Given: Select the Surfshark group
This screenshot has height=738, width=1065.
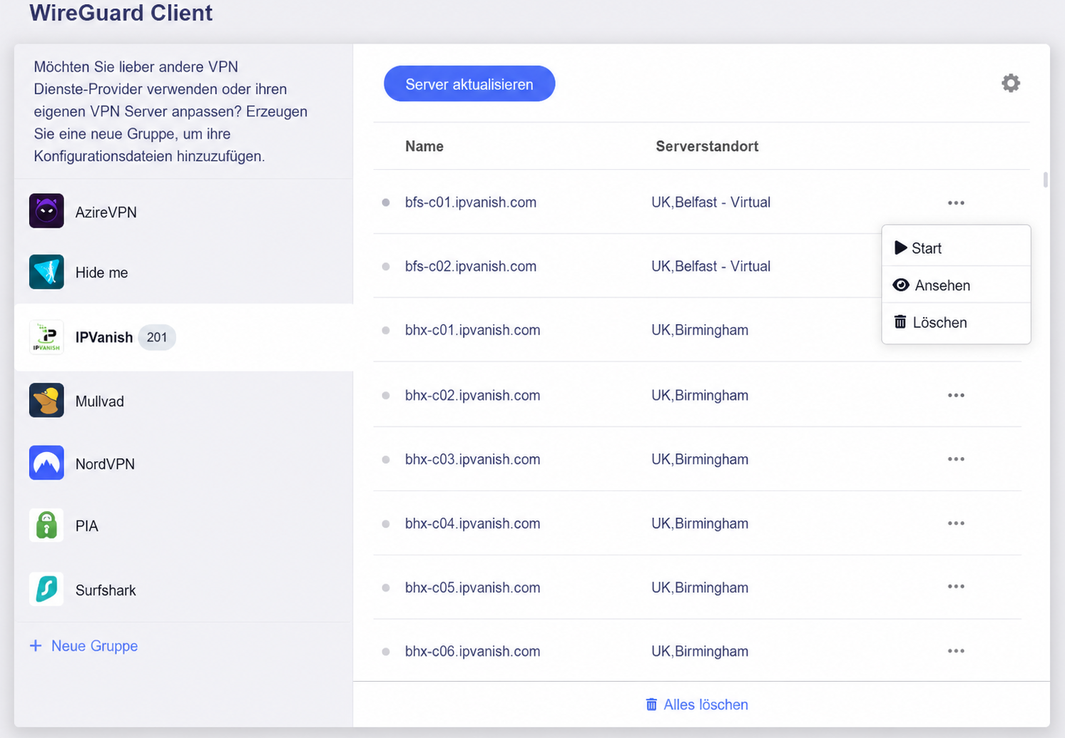Looking at the screenshot, I should [183, 589].
